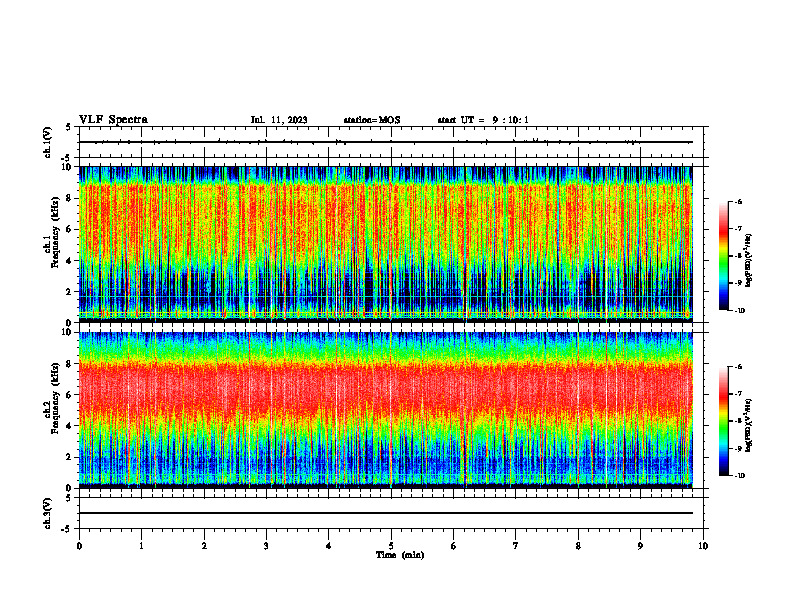This screenshot has width=792, height=612.
Task: Click the time axis tick label "5"
Action: (391, 546)
